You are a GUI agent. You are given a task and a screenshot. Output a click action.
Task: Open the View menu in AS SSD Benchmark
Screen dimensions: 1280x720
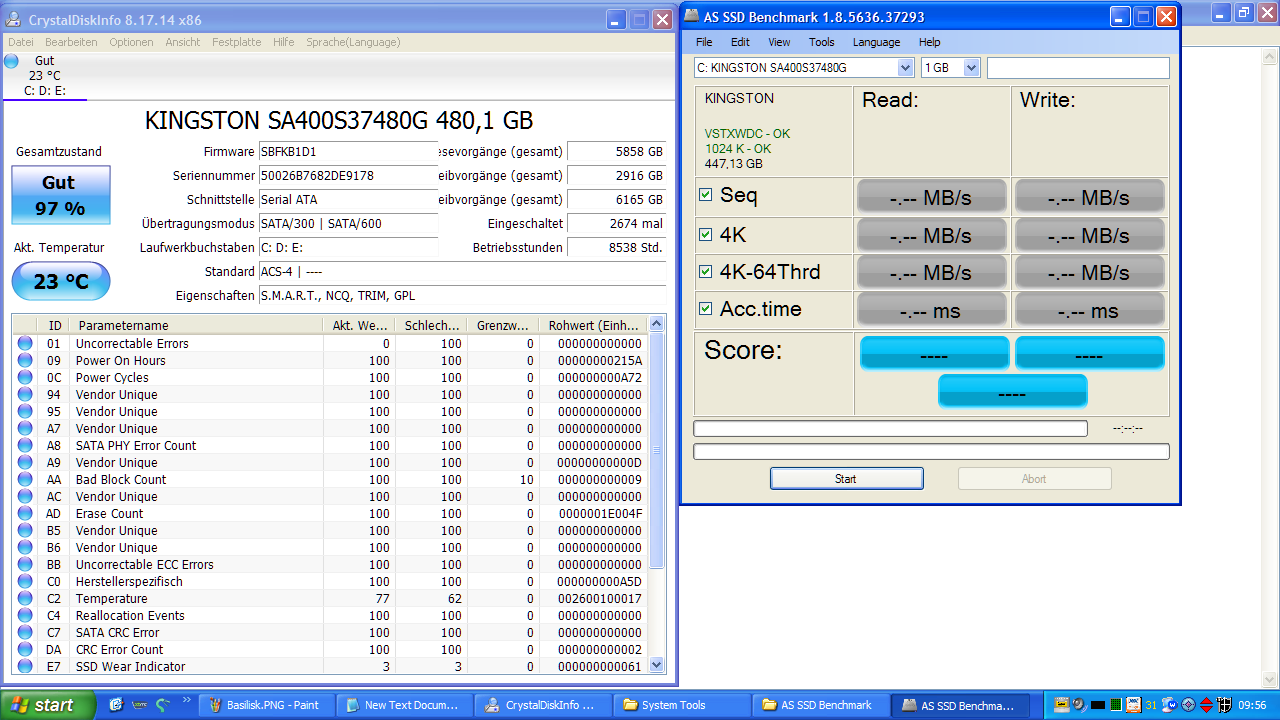[x=779, y=42]
